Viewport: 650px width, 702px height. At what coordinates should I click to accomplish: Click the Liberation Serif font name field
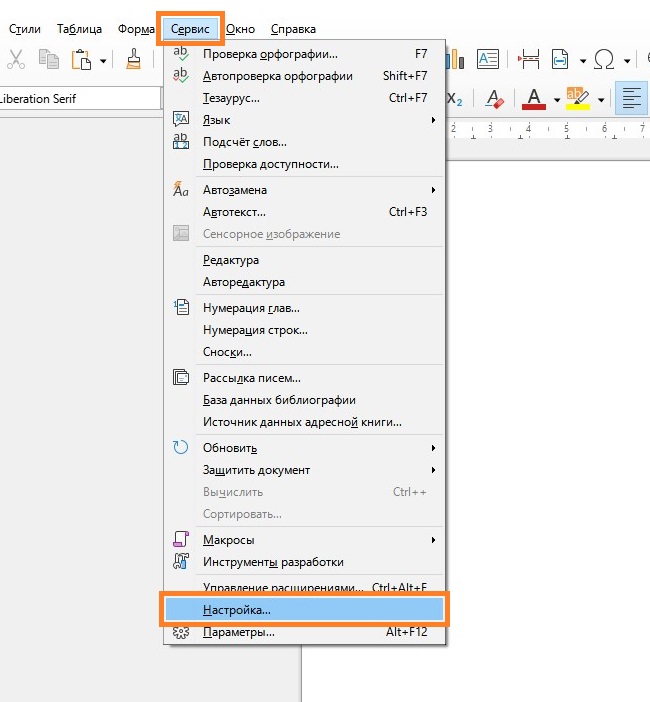pos(80,99)
